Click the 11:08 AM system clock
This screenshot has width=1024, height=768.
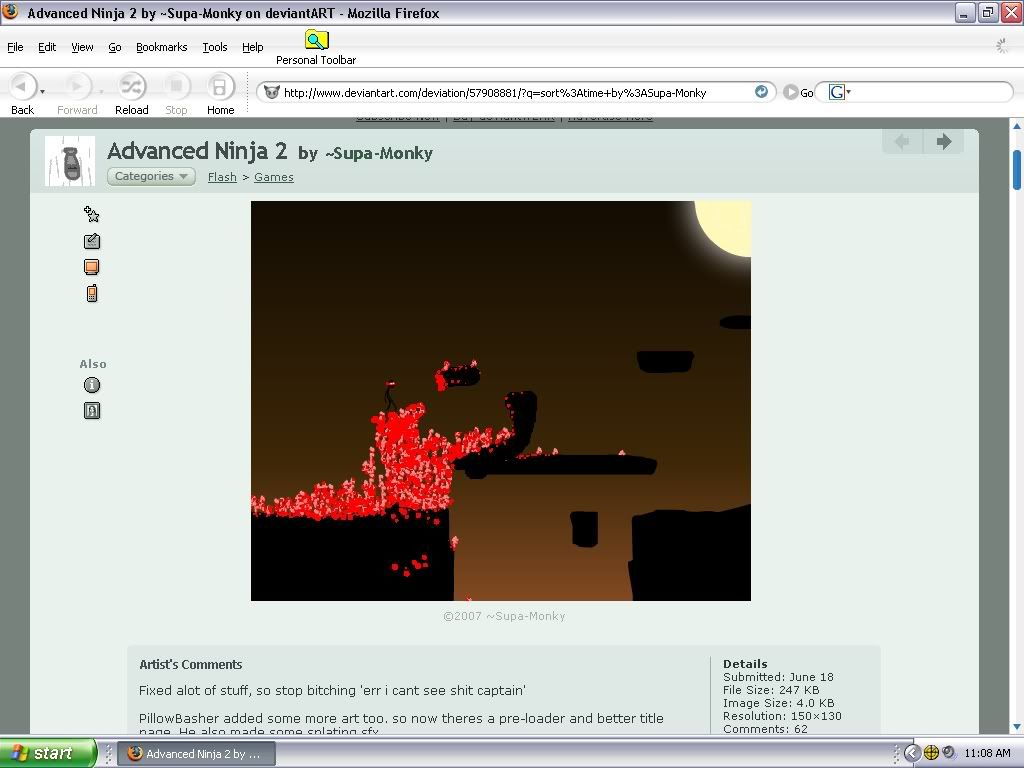[987, 753]
